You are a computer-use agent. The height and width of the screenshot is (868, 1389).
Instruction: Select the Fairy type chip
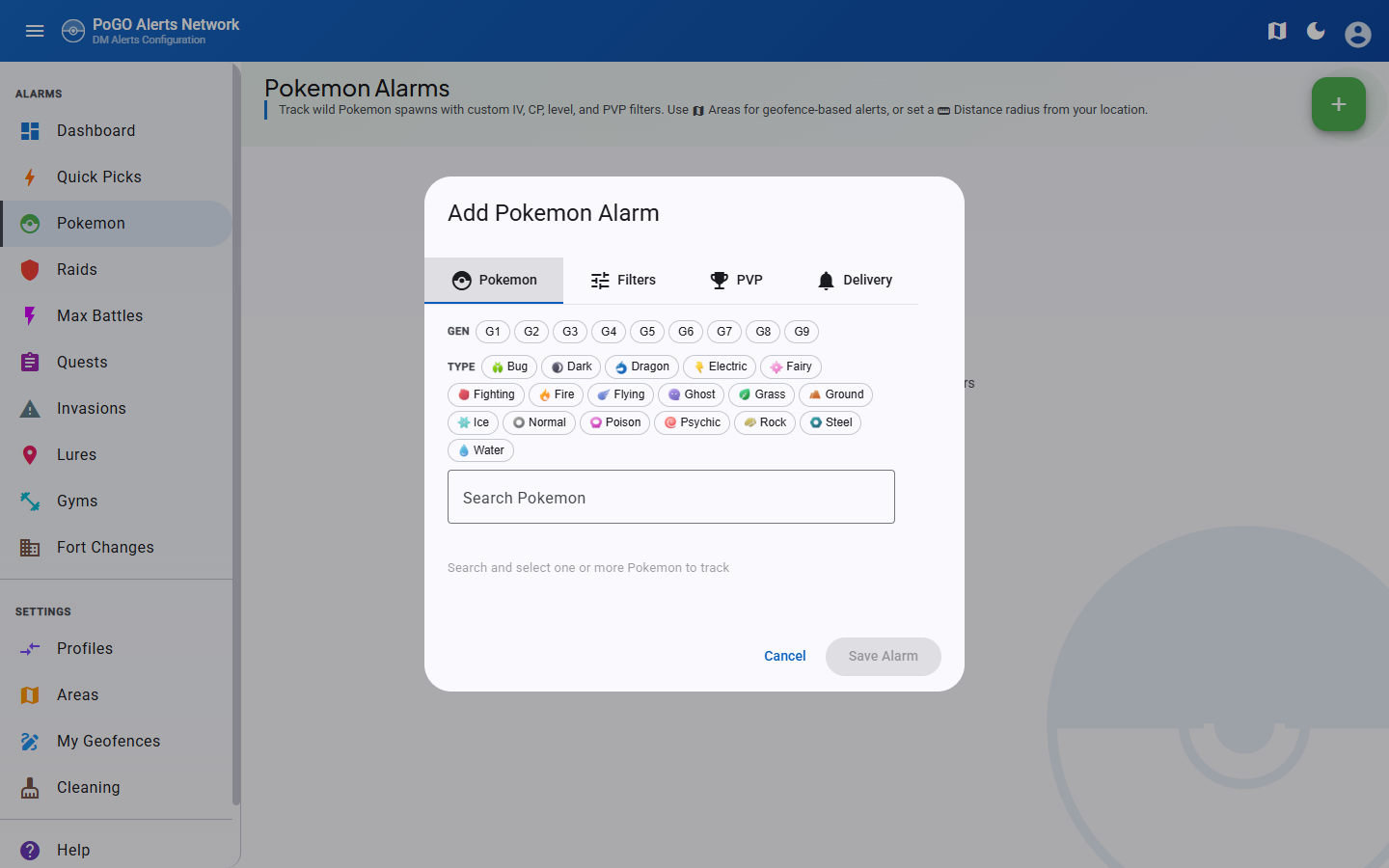pyautogui.click(x=791, y=367)
